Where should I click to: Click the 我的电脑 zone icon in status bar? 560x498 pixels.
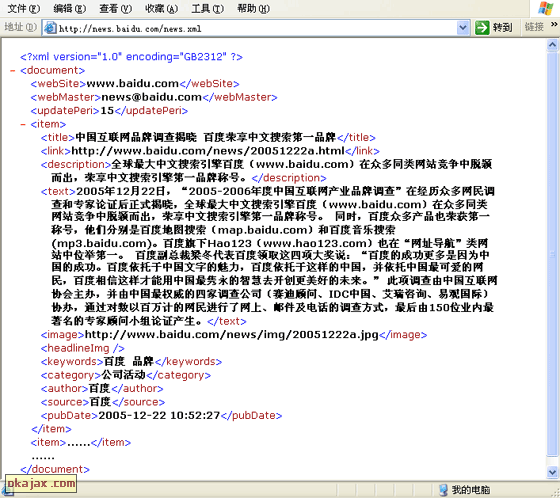(x=443, y=489)
